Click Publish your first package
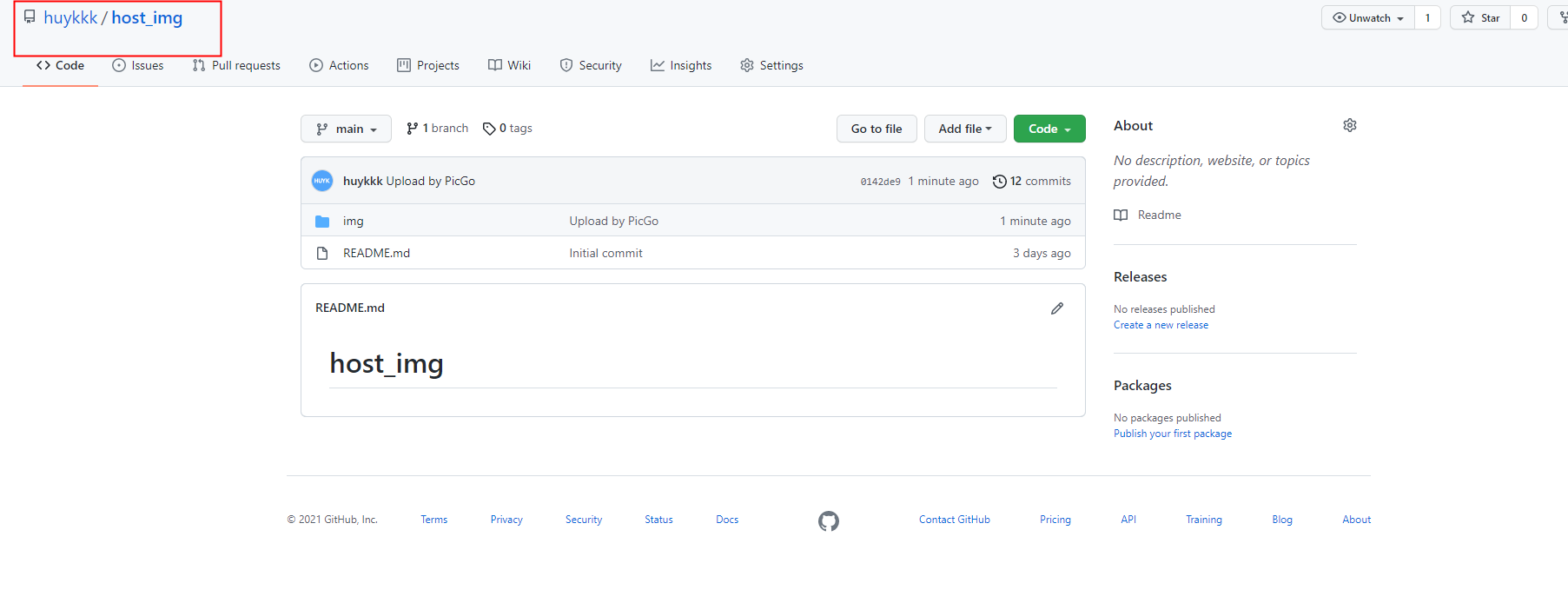The height and width of the screenshot is (603, 1568). coord(1173,434)
